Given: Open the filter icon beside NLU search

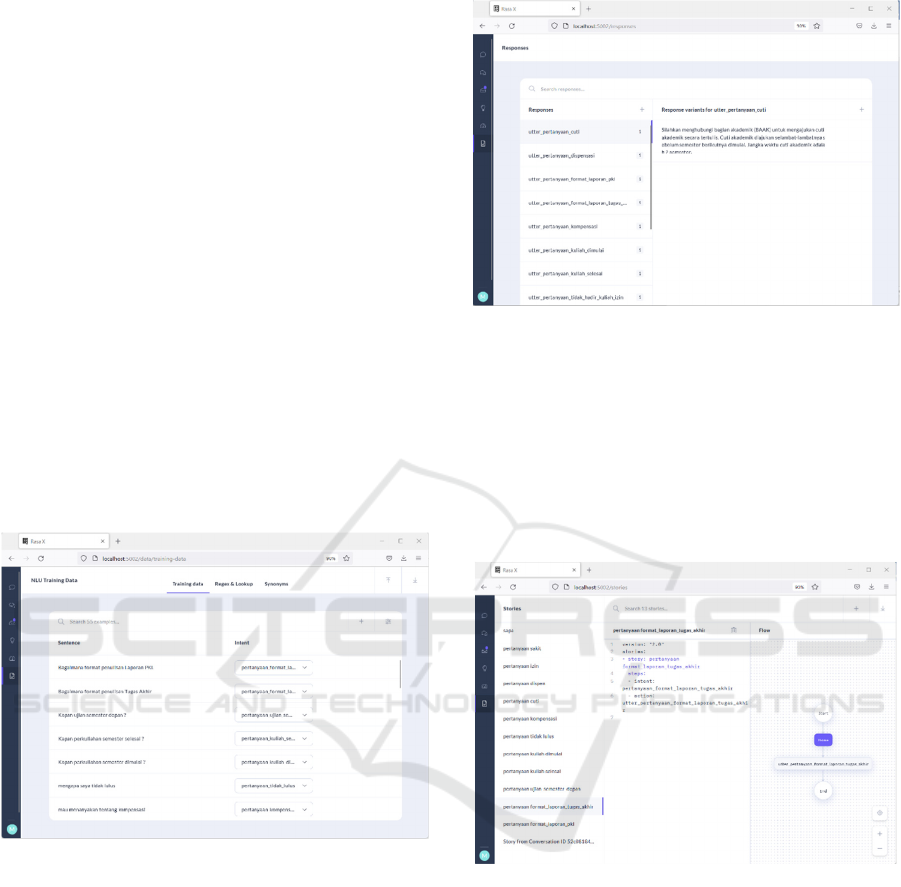Looking at the screenshot, I should point(388,621).
